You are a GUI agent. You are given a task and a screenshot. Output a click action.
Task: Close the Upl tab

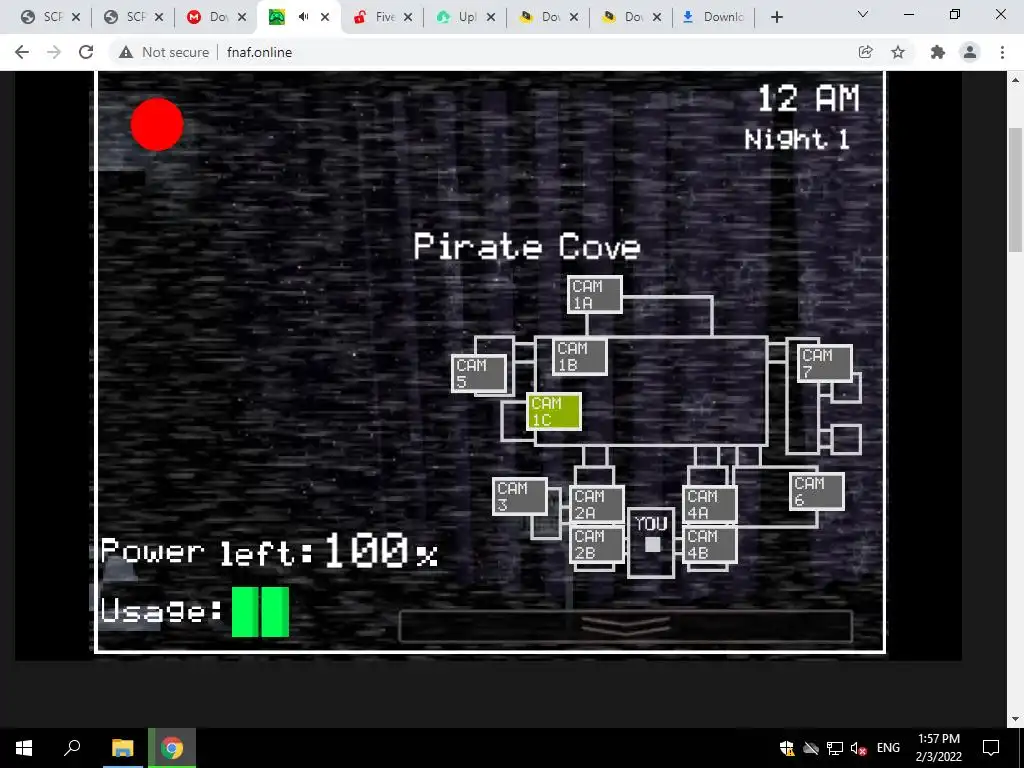(491, 17)
